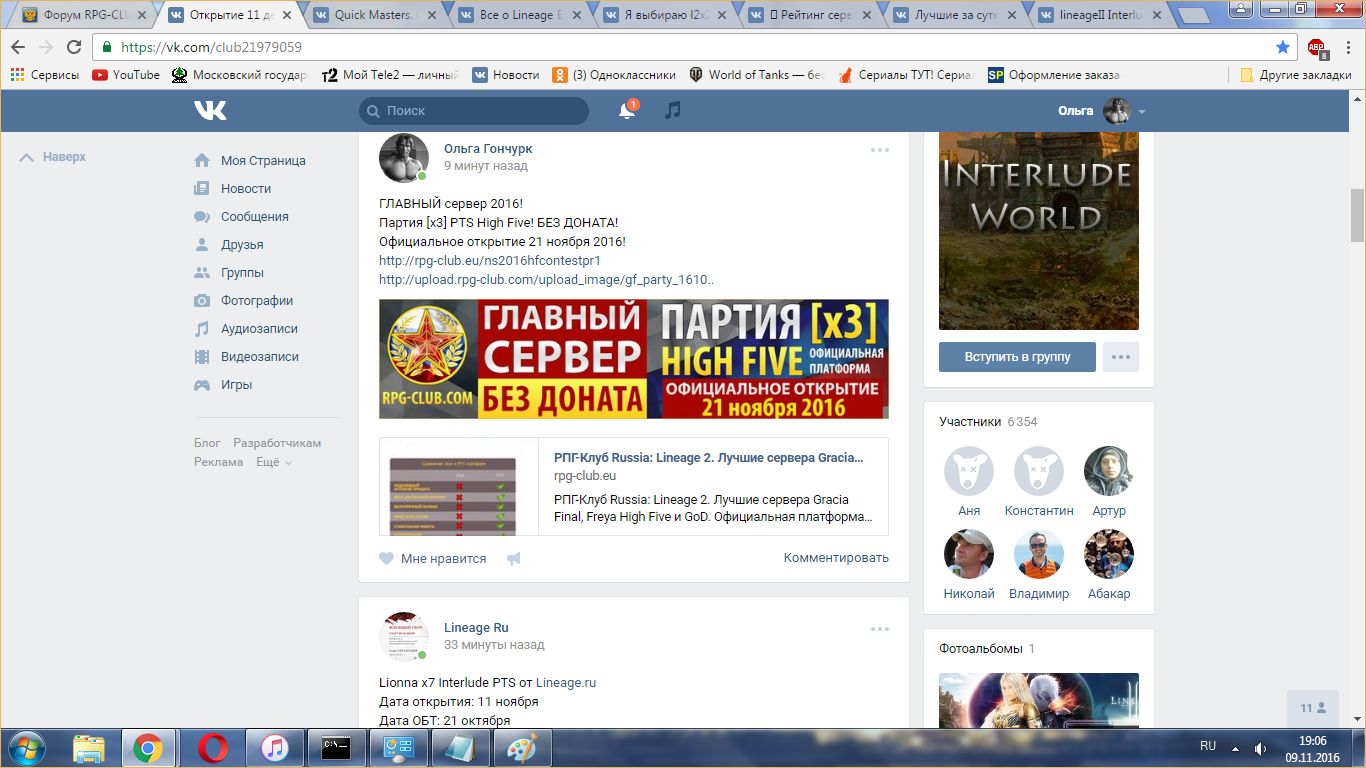The image size is (1366, 768).
Task: Open group actions three-dots menu button
Action: (1121, 357)
